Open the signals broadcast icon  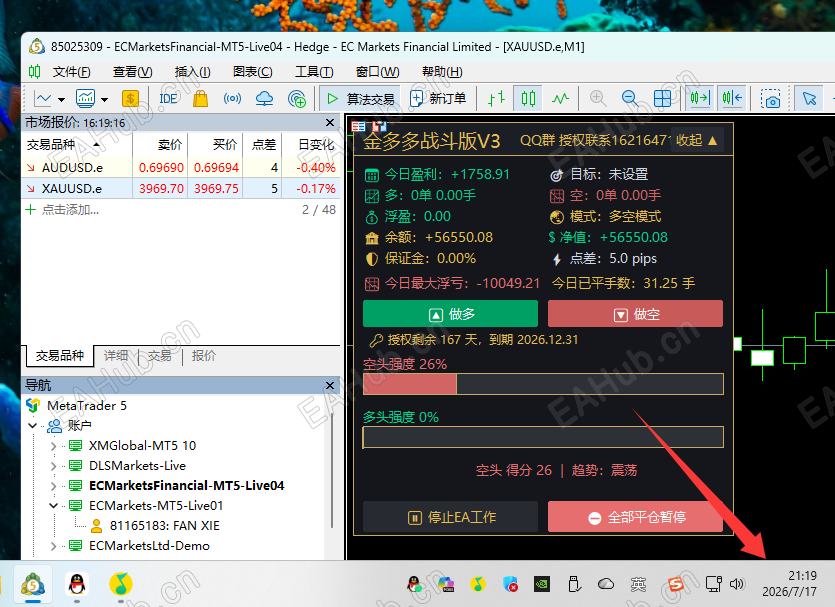point(232,99)
